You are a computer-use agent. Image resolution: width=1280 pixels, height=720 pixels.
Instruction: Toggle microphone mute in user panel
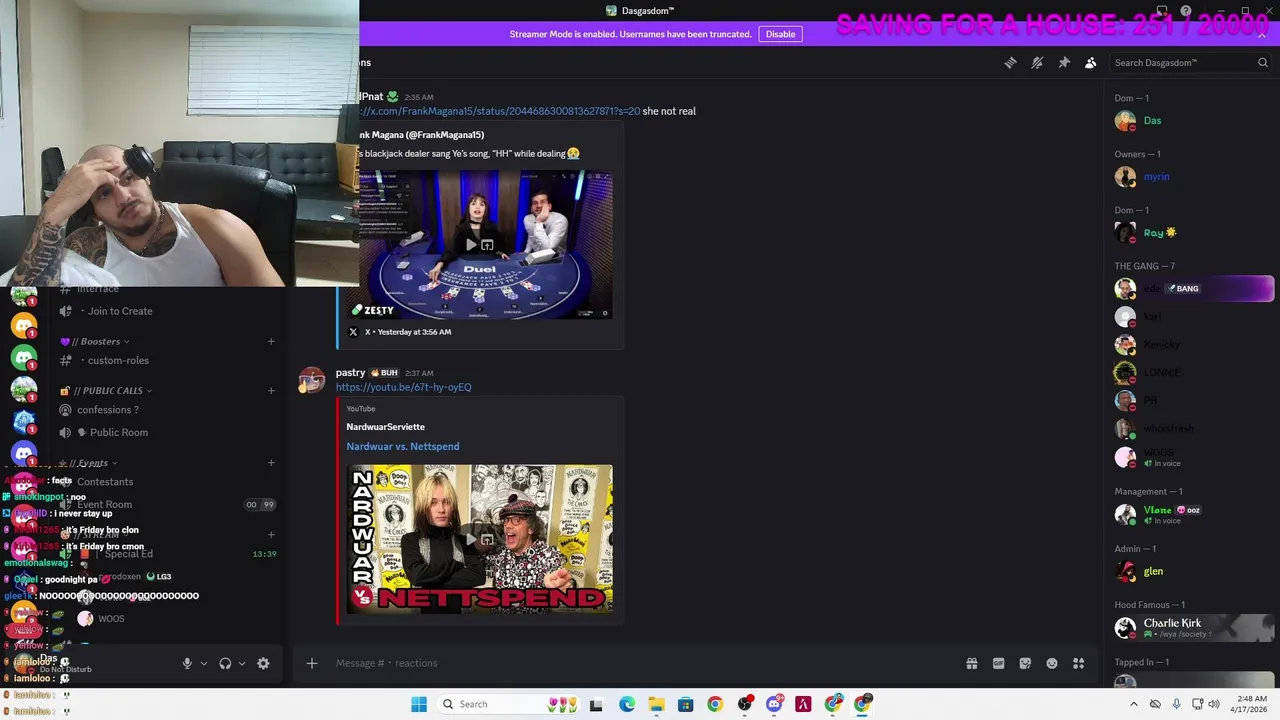tap(187, 663)
